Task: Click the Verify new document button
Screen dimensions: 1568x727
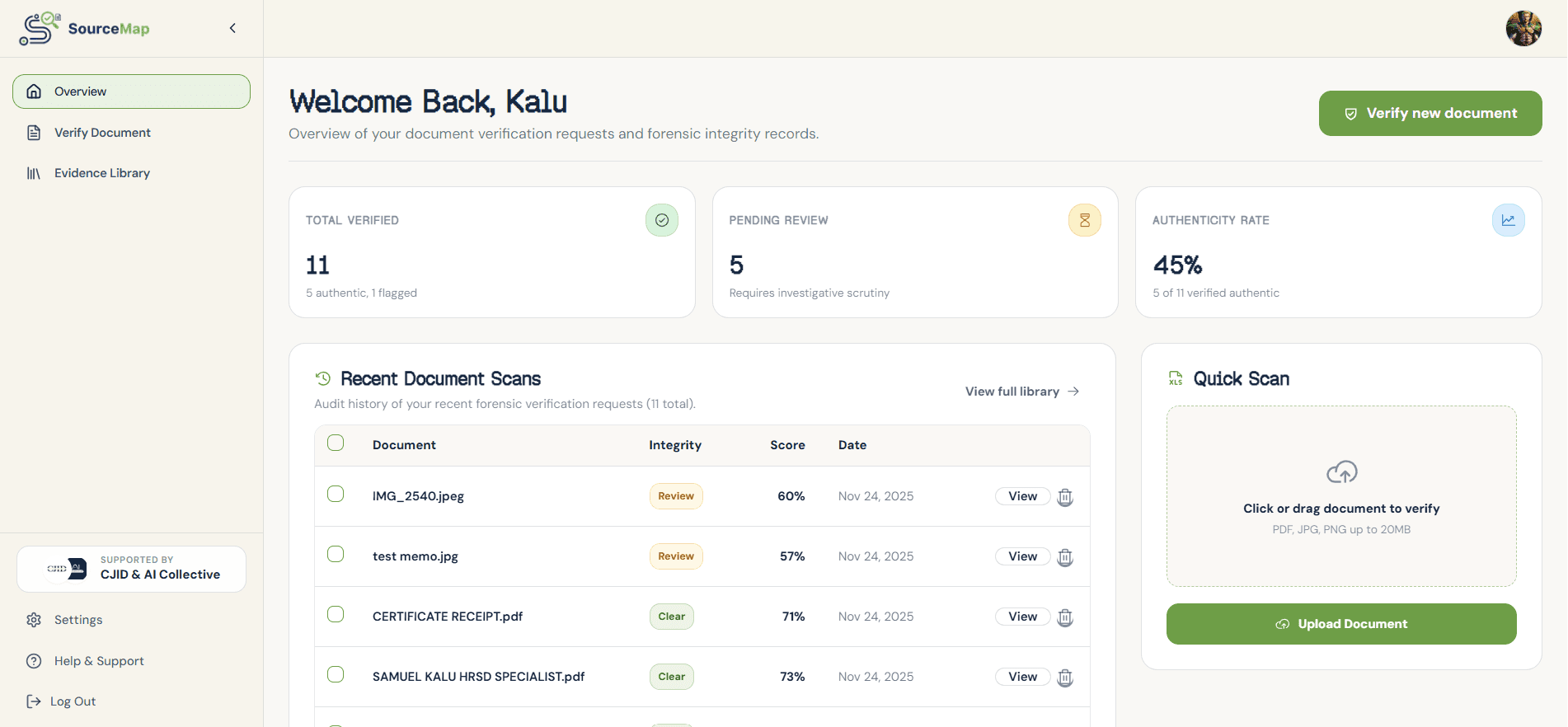Action: pos(1430,113)
